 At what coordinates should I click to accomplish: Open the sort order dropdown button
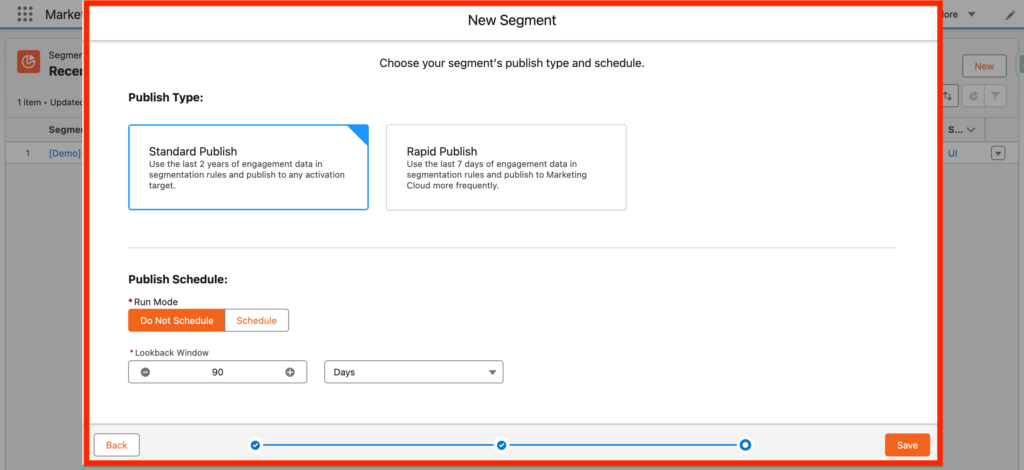(948, 95)
